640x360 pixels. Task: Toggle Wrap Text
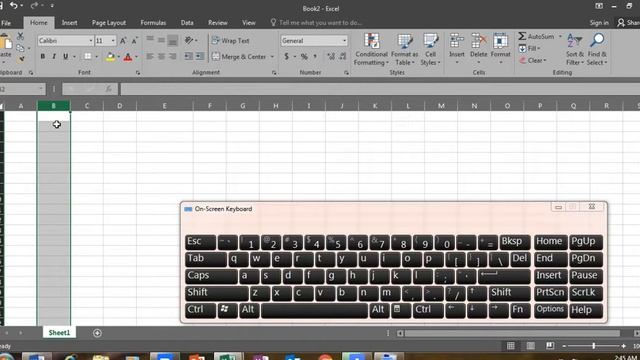click(x=231, y=40)
